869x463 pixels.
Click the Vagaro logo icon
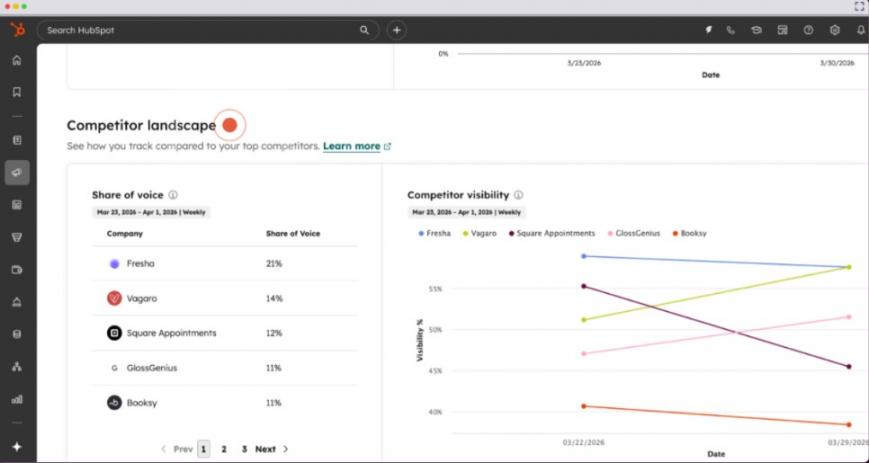(x=114, y=298)
